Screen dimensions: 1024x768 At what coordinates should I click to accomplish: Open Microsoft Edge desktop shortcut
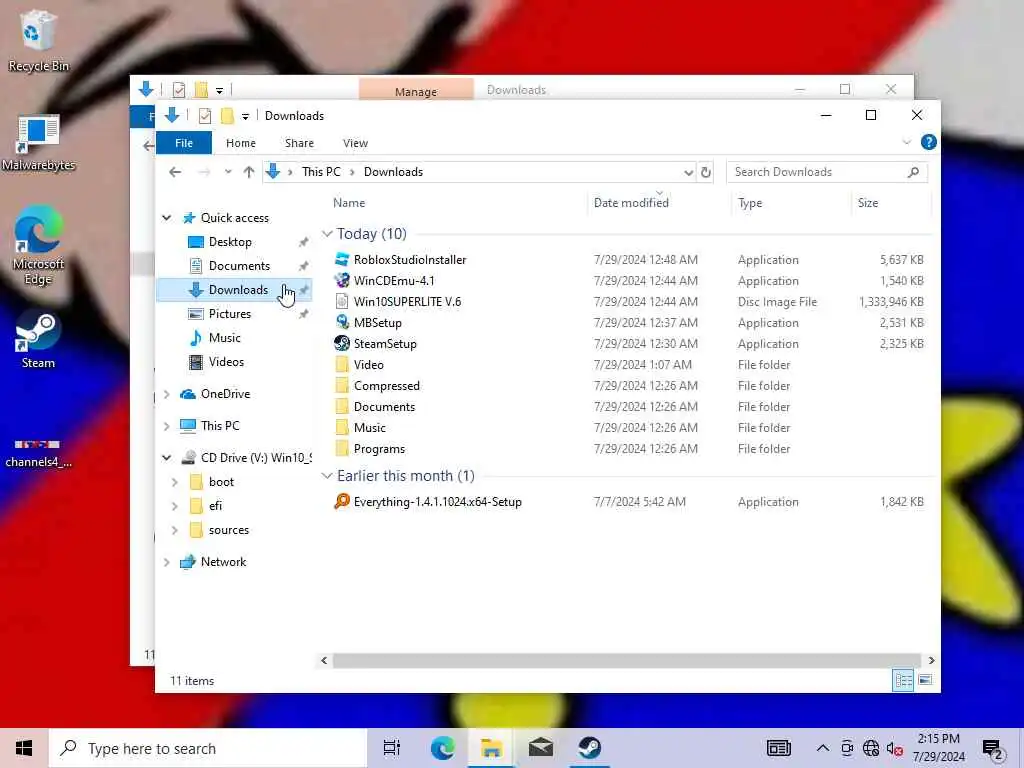click(38, 246)
